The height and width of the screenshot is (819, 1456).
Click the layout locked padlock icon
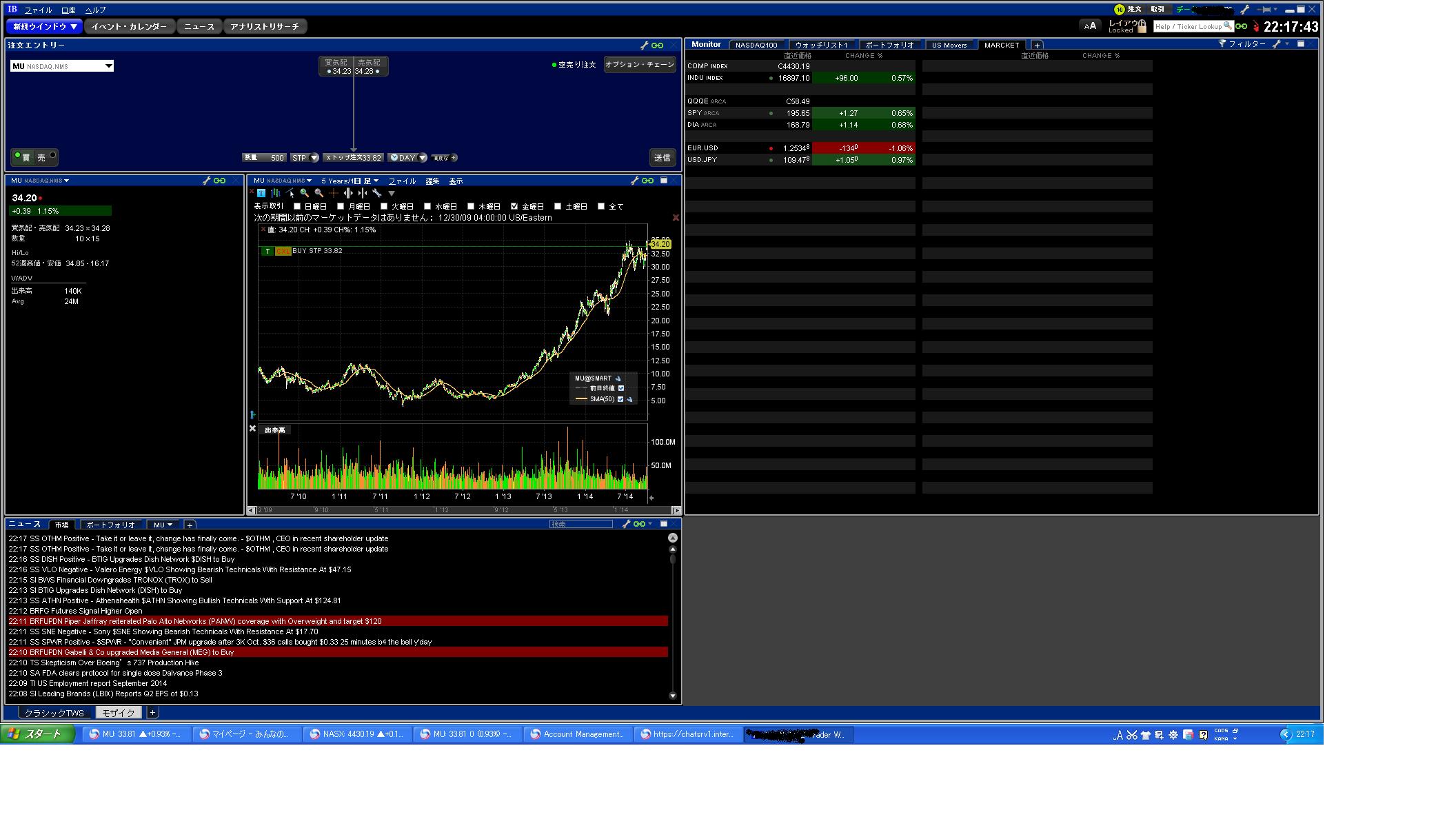point(1142,26)
